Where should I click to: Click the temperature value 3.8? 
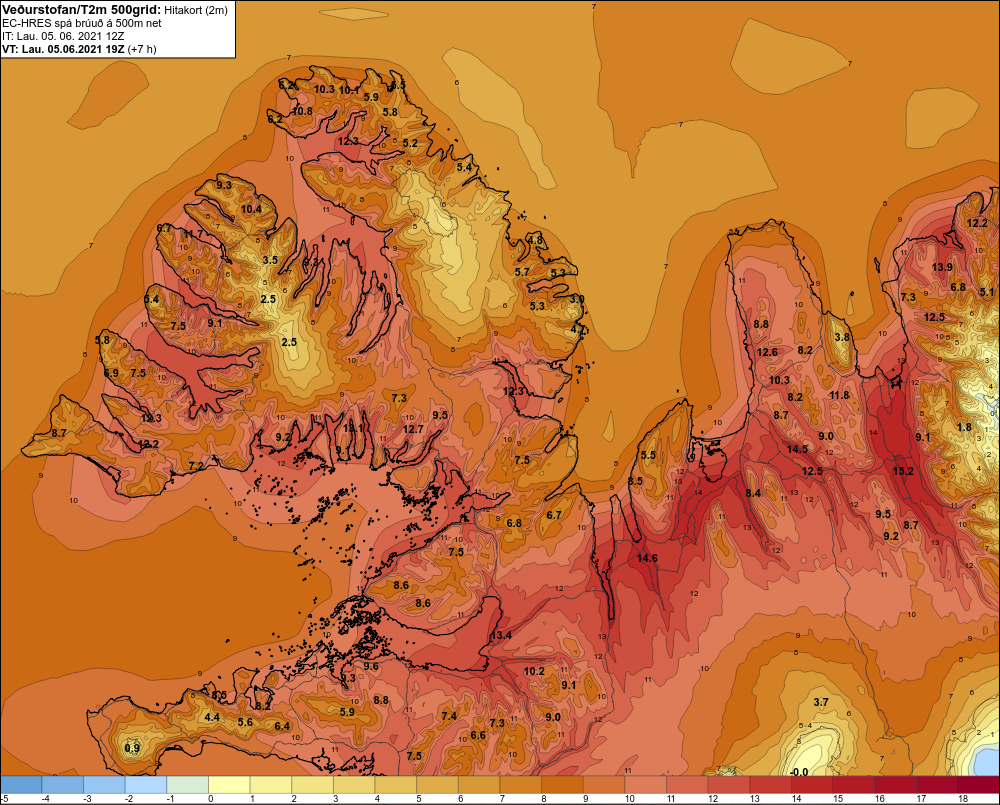[842, 337]
